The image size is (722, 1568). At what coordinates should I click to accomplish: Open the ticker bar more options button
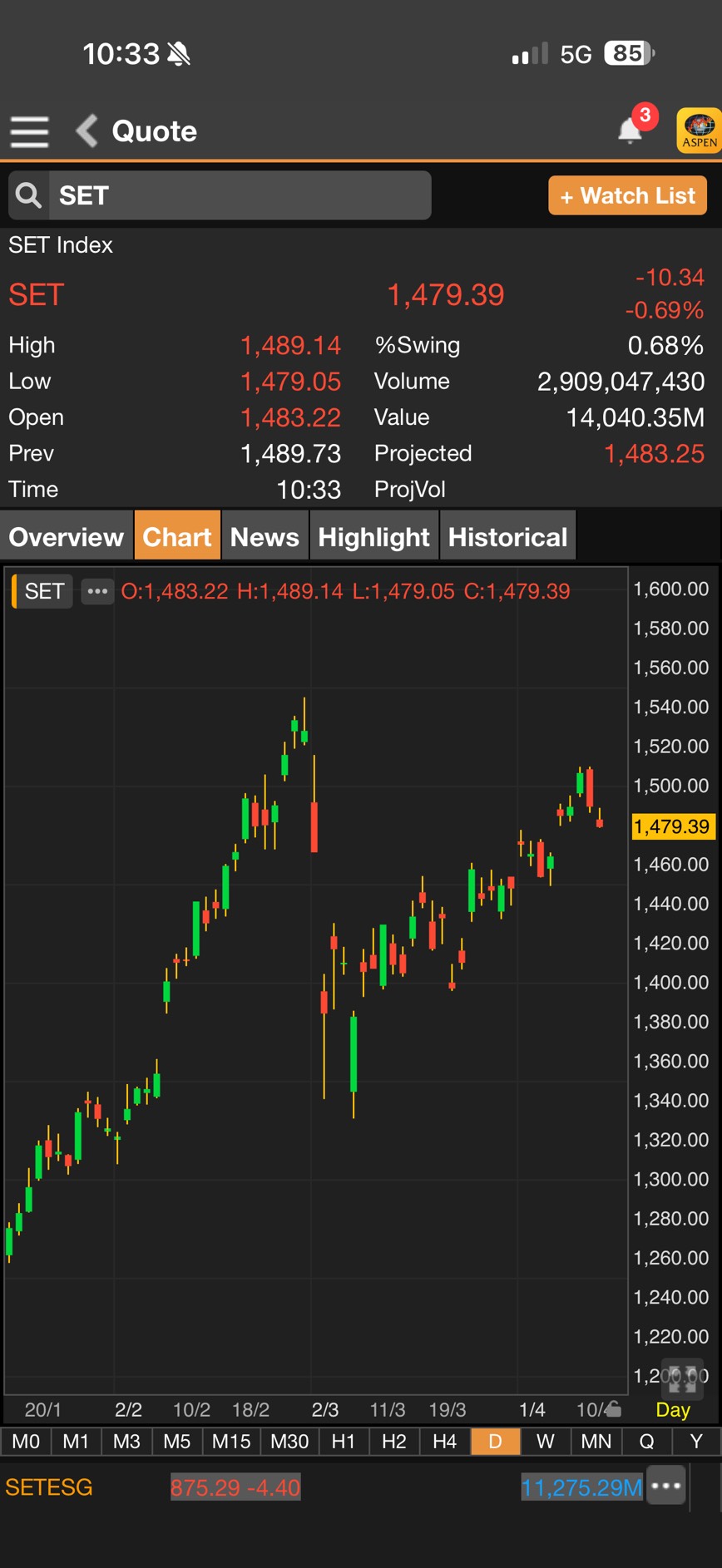pyautogui.click(x=666, y=1486)
